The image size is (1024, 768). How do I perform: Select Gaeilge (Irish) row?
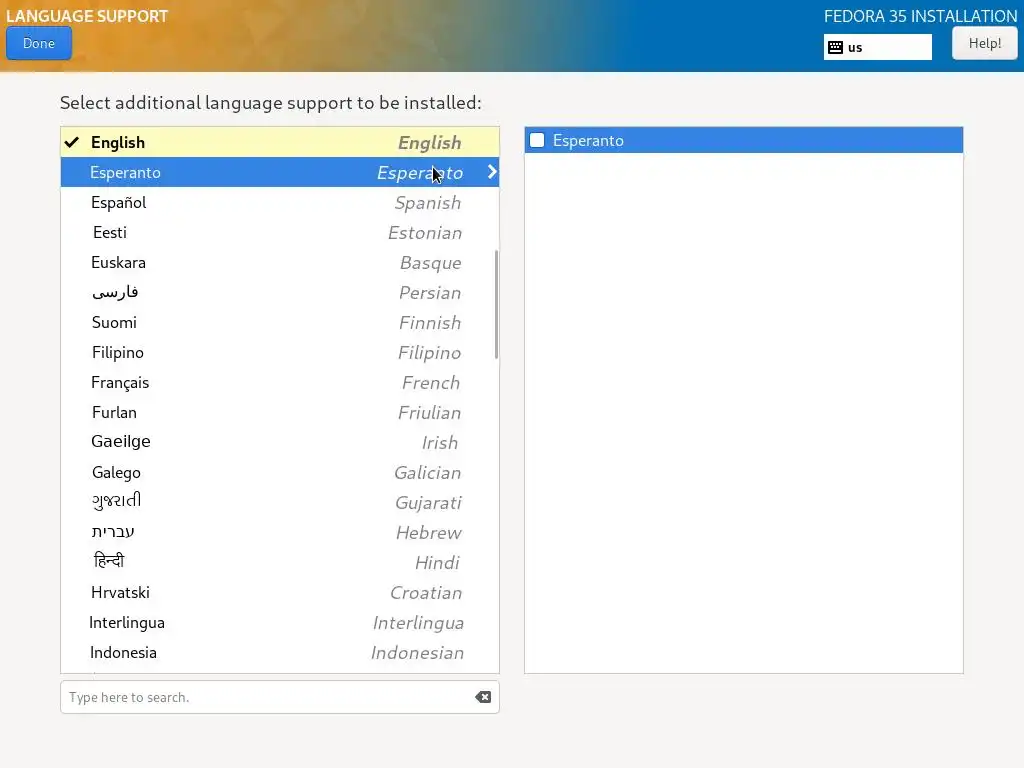(280, 442)
